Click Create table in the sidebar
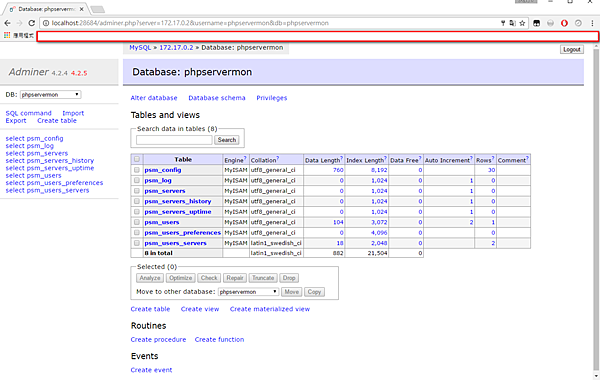The image size is (600, 380). point(57,121)
